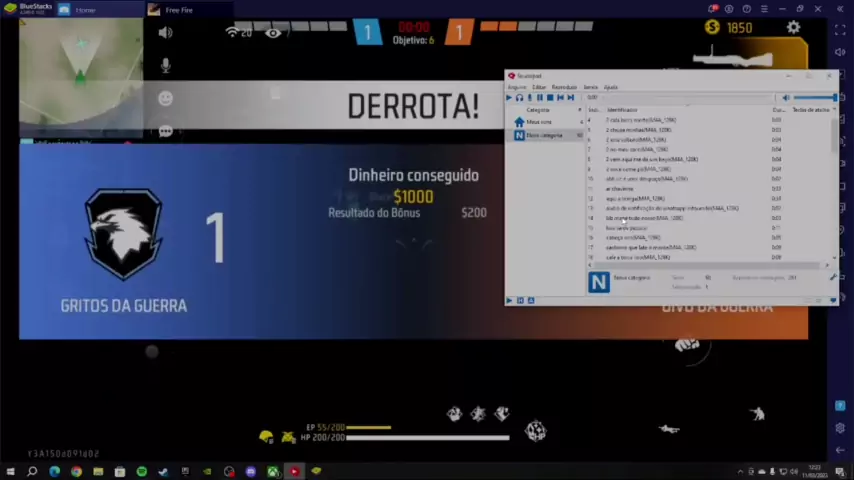Click the Soundpad headphones playback icon
The width and height of the screenshot is (854, 480).
click(519, 98)
